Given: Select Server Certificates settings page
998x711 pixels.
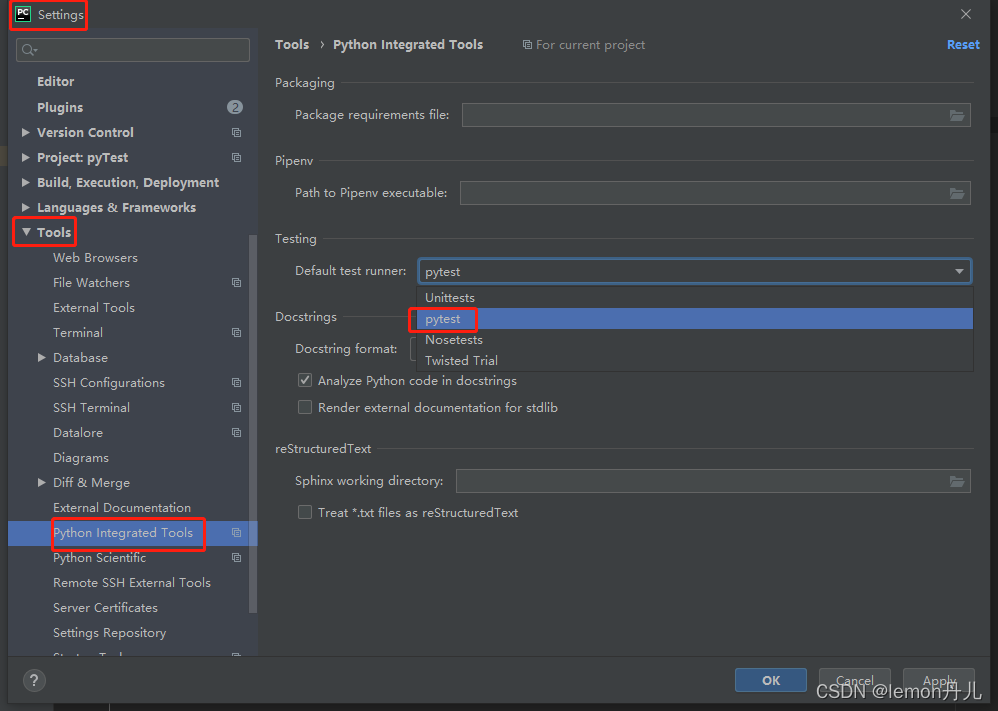Looking at the screenshot, I should point(105,608).
